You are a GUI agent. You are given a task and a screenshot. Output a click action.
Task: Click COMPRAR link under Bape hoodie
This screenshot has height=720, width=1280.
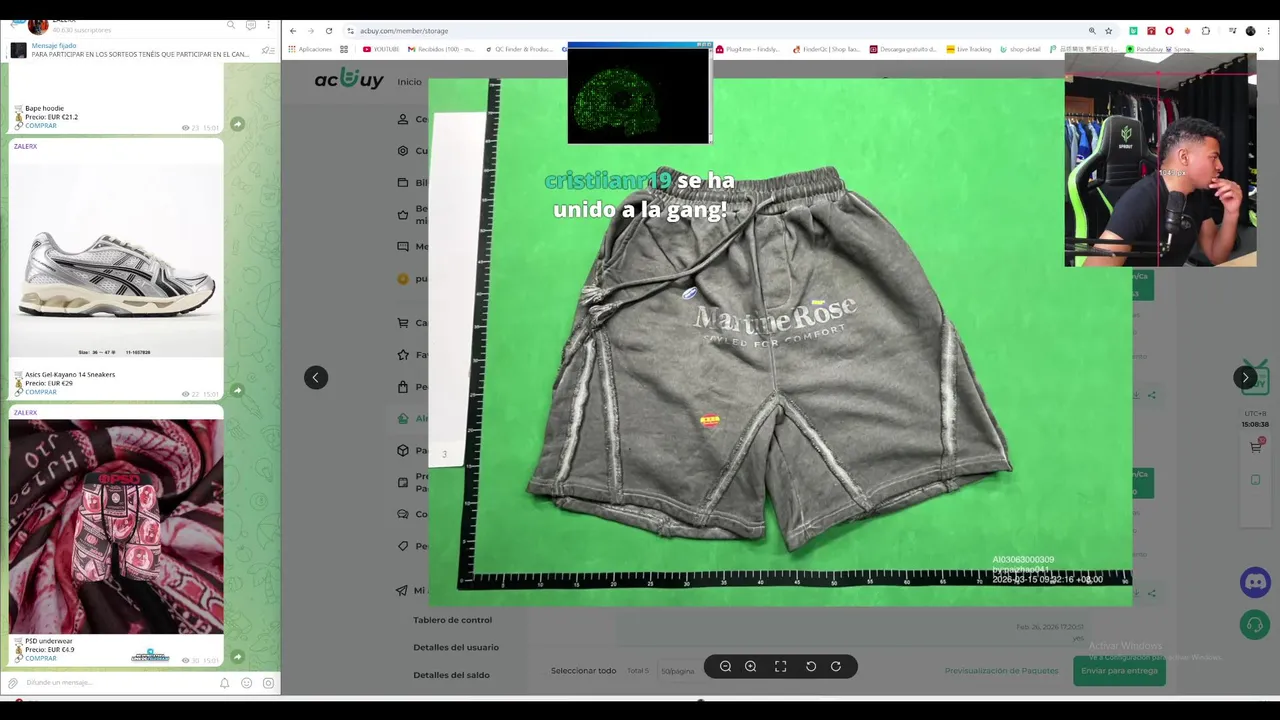tap(41, 126)
